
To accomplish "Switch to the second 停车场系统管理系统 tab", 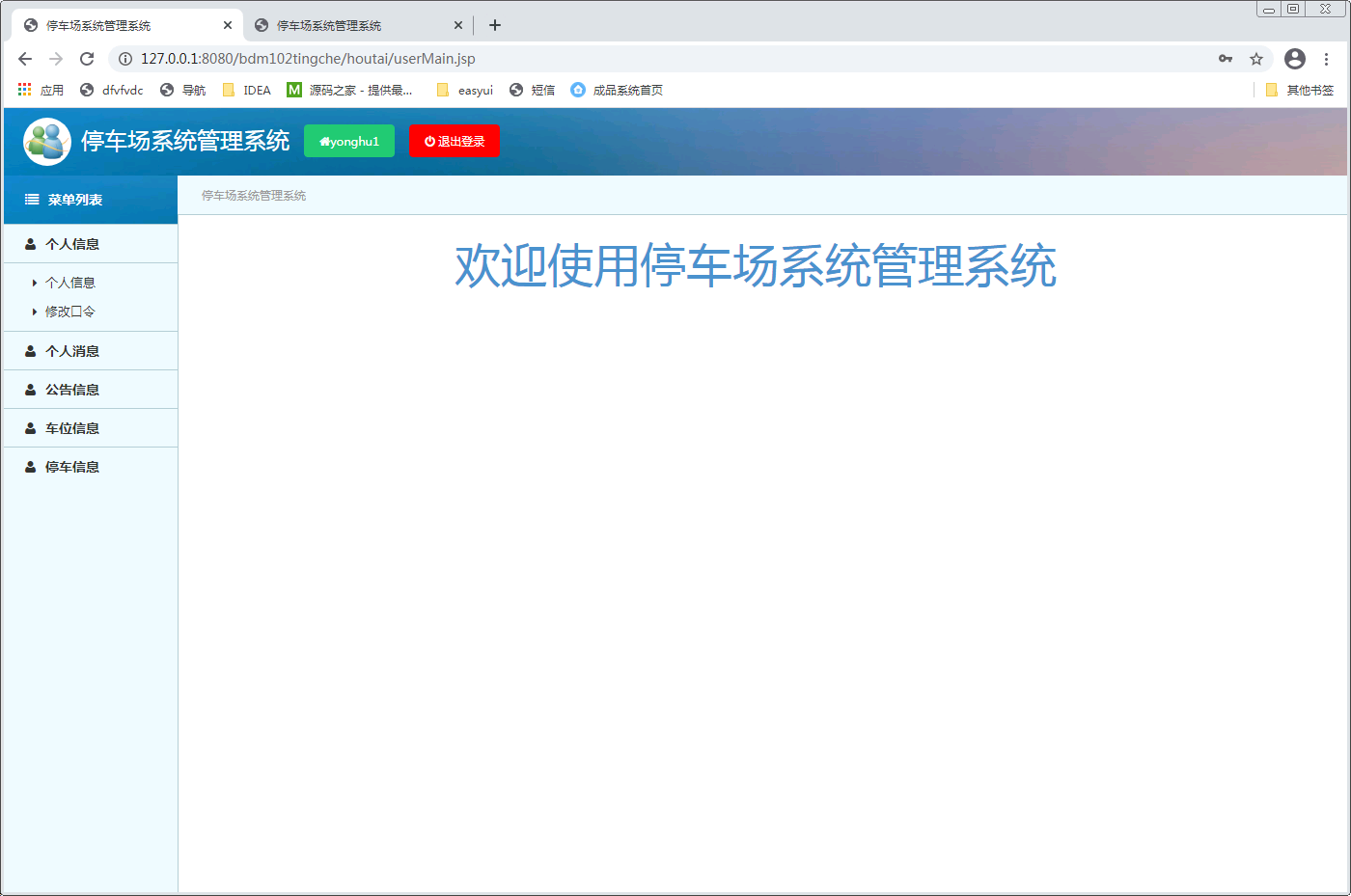I will [x=358, y=25].
